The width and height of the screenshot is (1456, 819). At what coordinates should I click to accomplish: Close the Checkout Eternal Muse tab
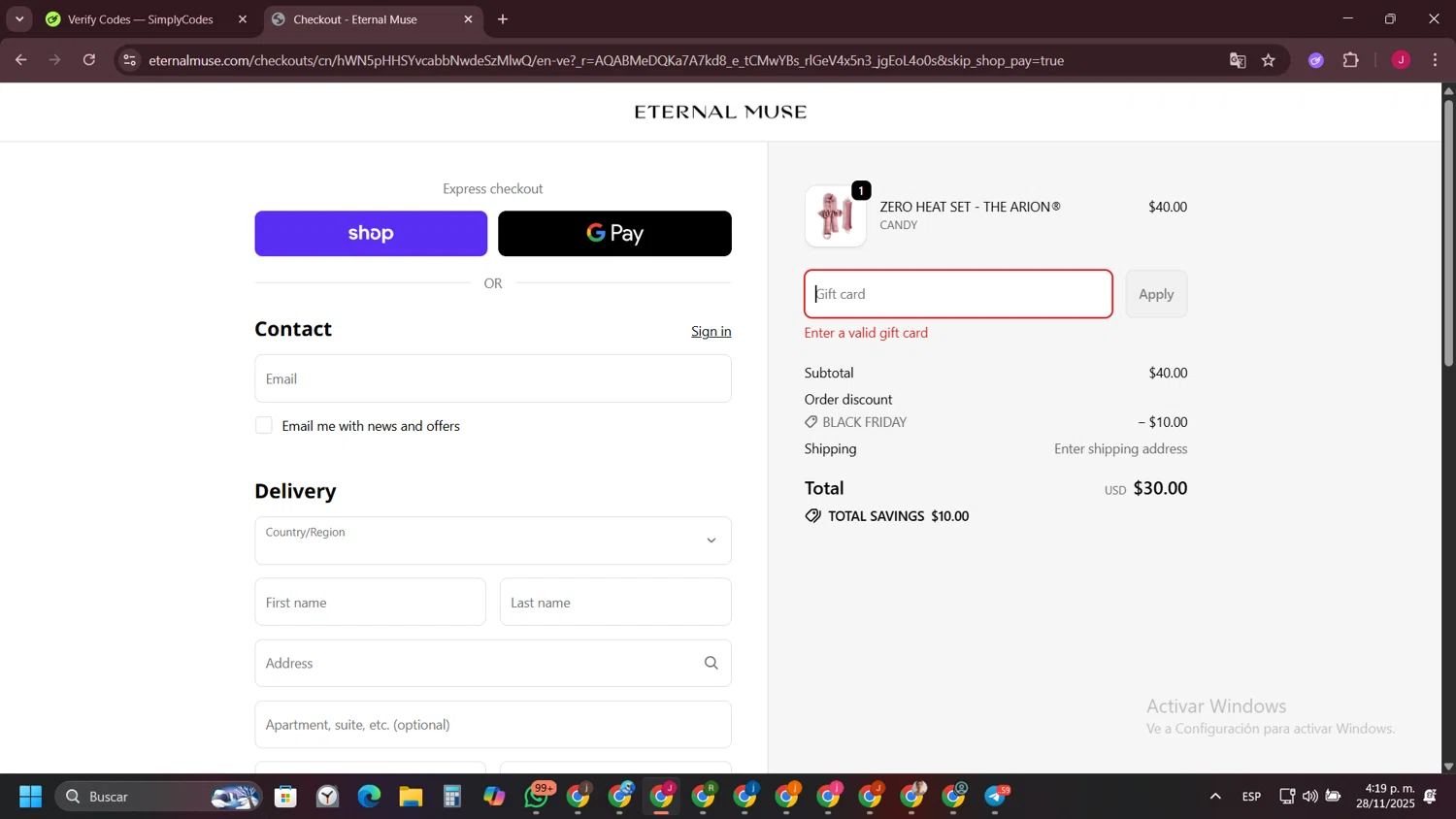pyautogui.click(x=469, y=19)
